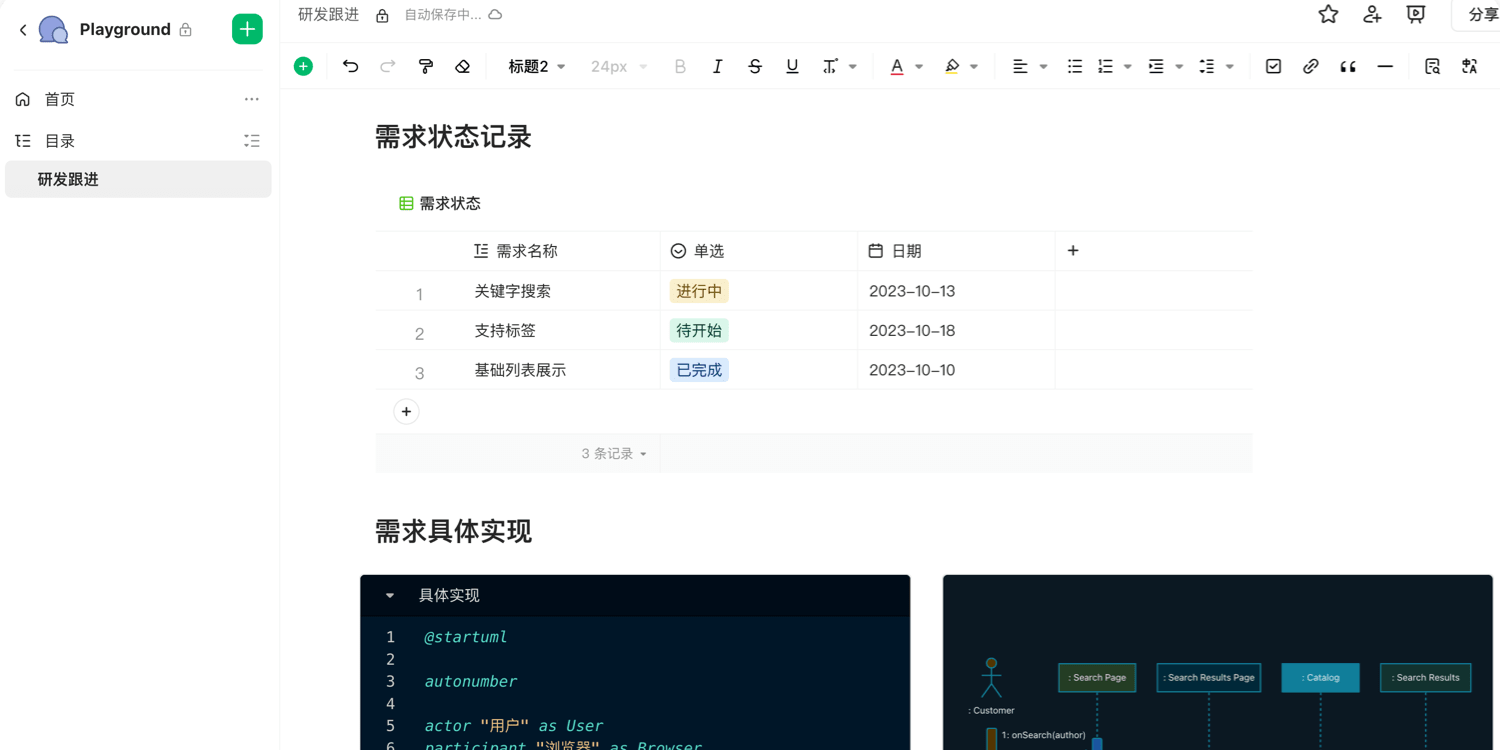Apply the yellow highlight color
This screenshot has width=1500, height=750.
click(x=952, y=66)
